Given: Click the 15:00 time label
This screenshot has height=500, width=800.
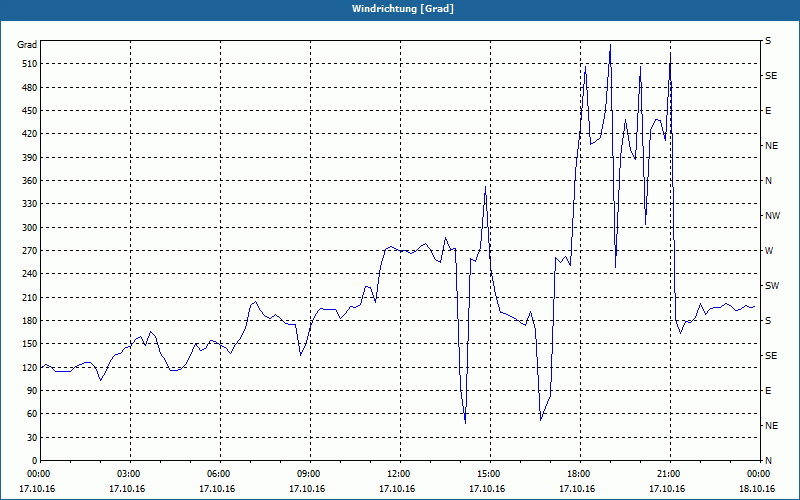Looking at the screenshot, I should 487,474.
